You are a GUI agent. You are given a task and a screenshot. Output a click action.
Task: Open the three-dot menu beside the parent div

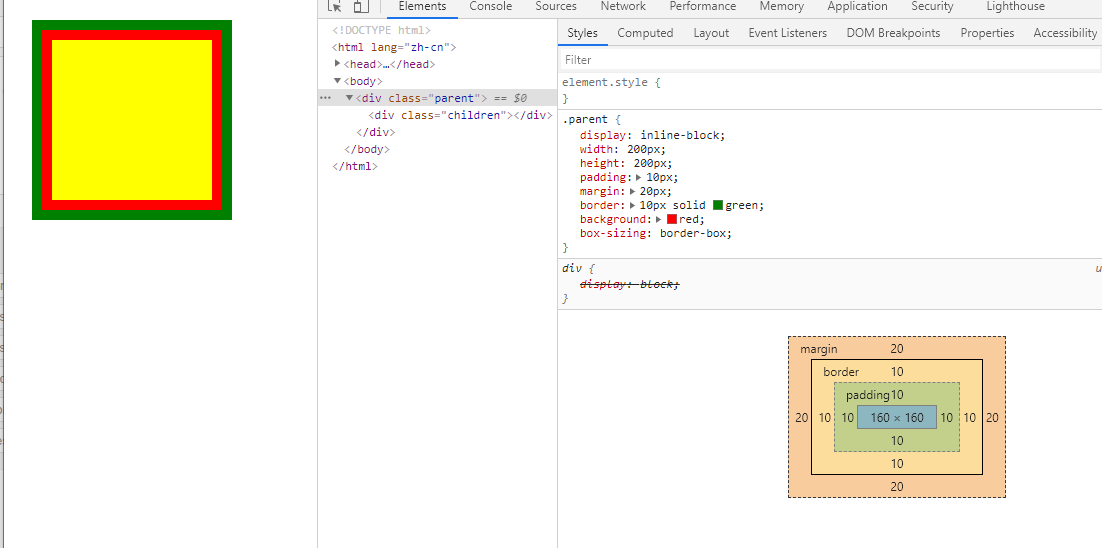[x=325, y=98]
